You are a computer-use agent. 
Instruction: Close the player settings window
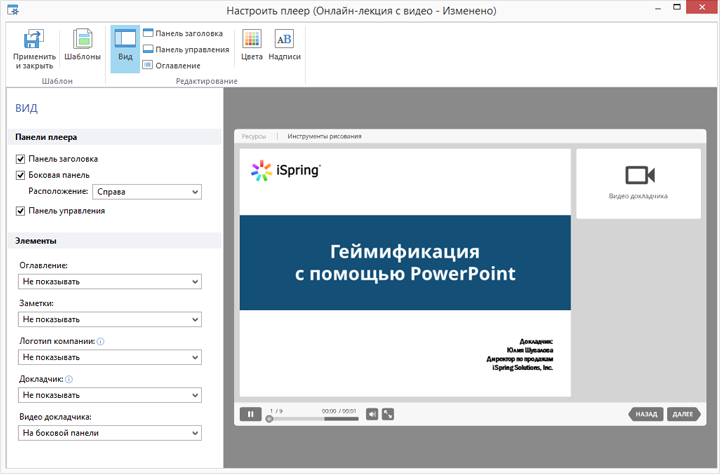702,7
